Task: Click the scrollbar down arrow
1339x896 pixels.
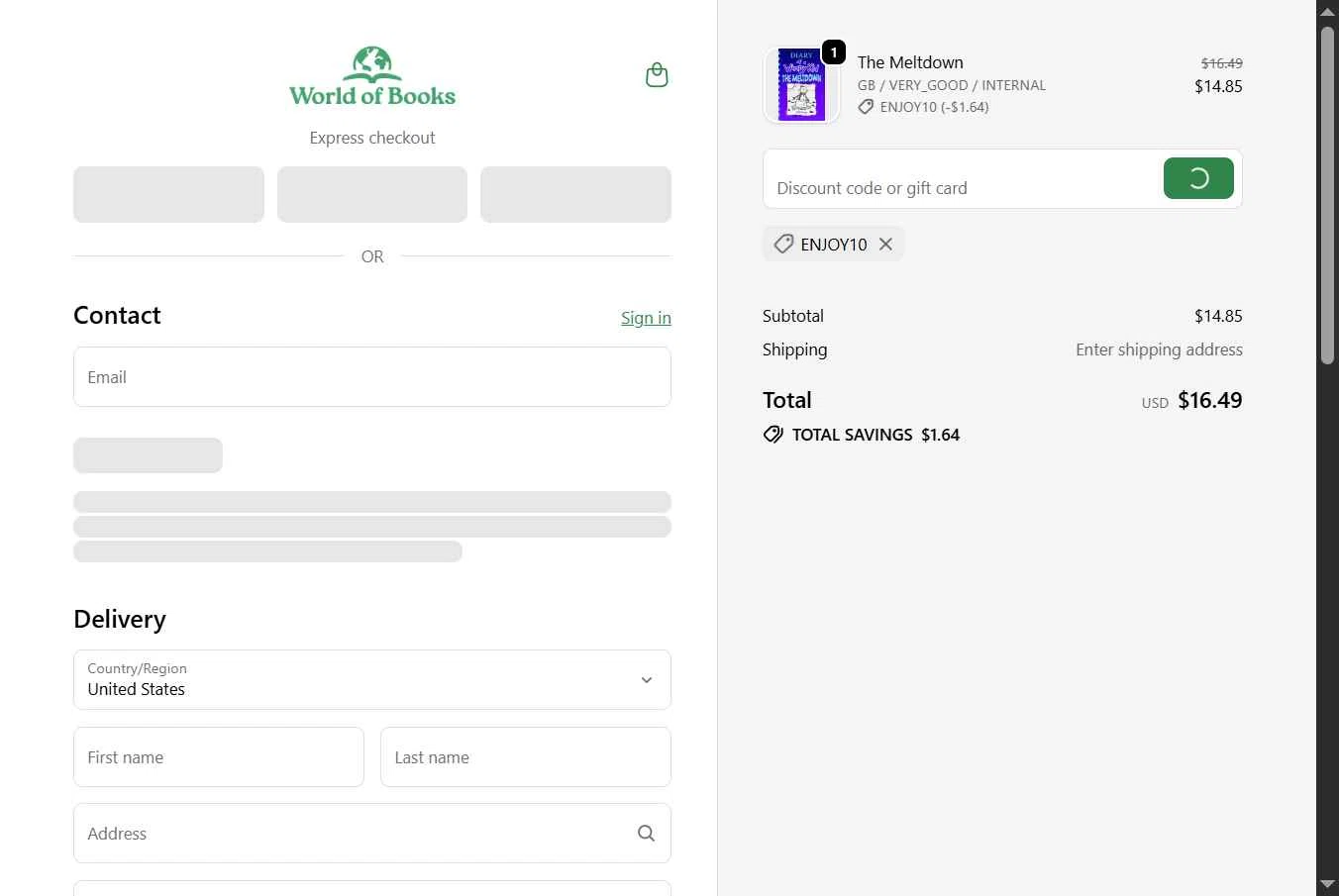Action: point(1327,884)
